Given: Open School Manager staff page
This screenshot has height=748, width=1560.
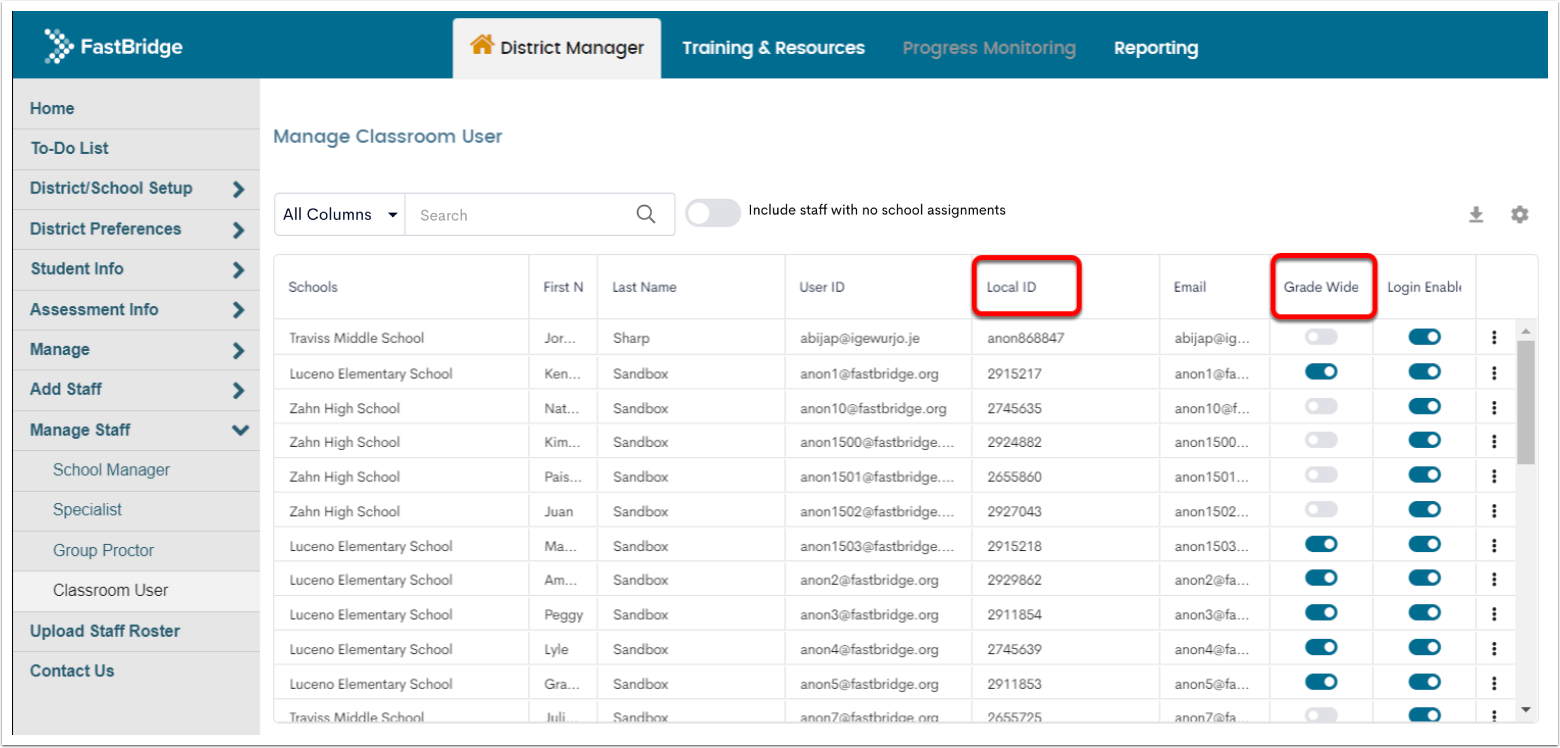Looking at the screenshot, I should (x=136, y=470).
